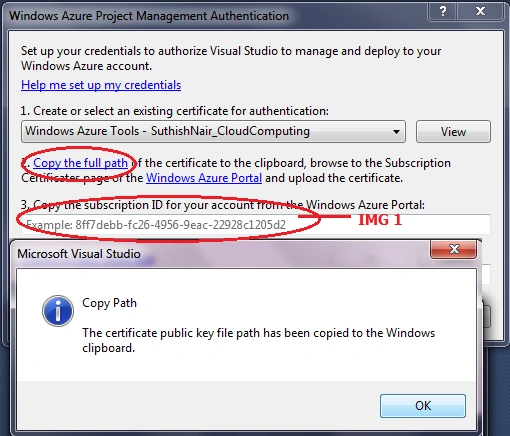This screenshot has height=436, width=510.
Task: Select the SuthishNair_CloudComputing certificate combo box text
Action: pos(167,131)
